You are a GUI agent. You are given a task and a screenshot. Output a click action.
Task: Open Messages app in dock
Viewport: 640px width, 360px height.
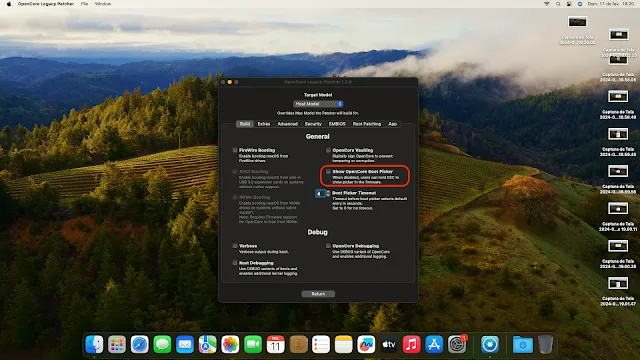162,344
